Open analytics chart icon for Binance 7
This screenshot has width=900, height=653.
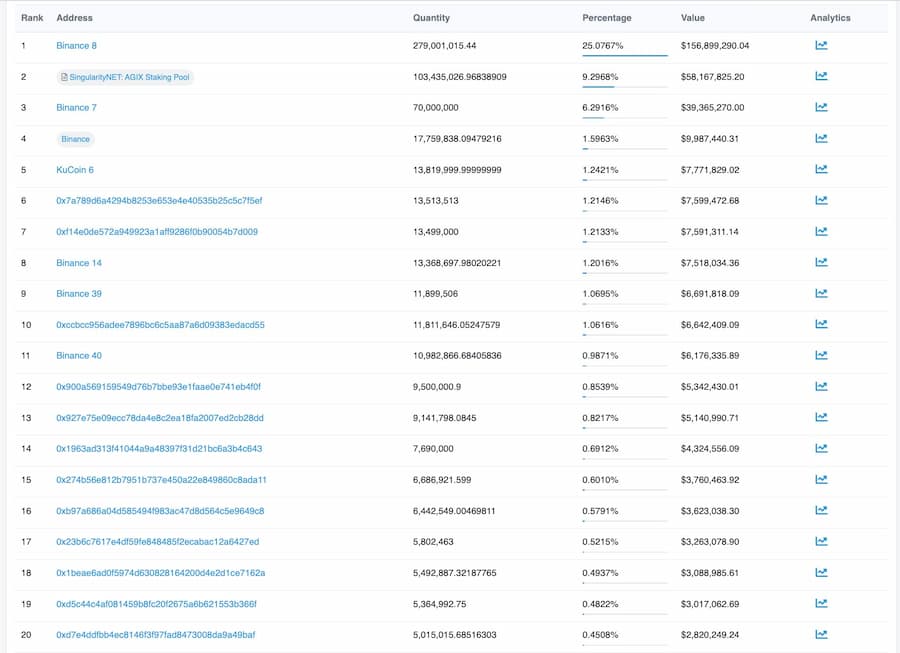click(821, 107)
